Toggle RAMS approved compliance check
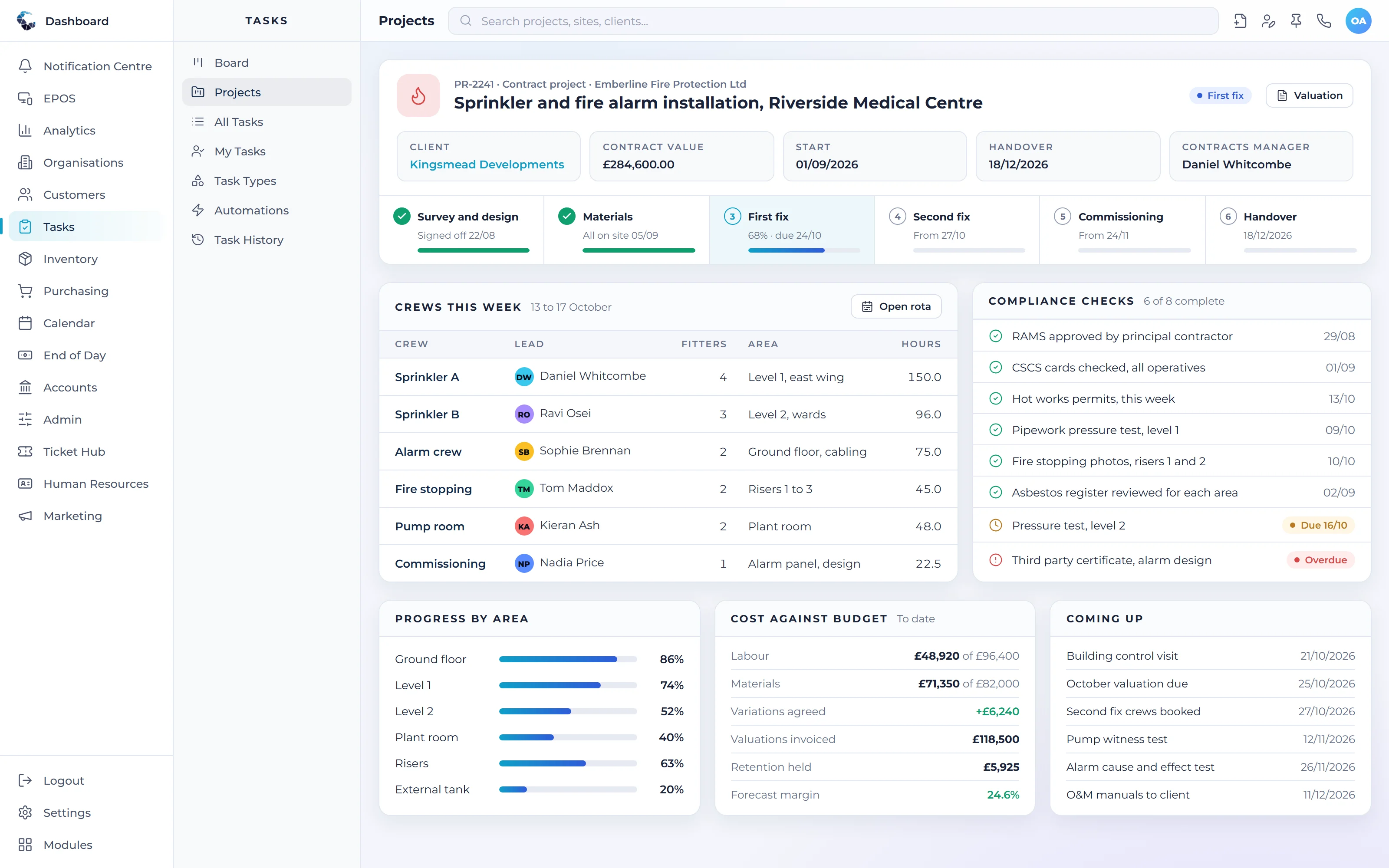The width and height of the screenshot is (1389, 868). point(996,336)
